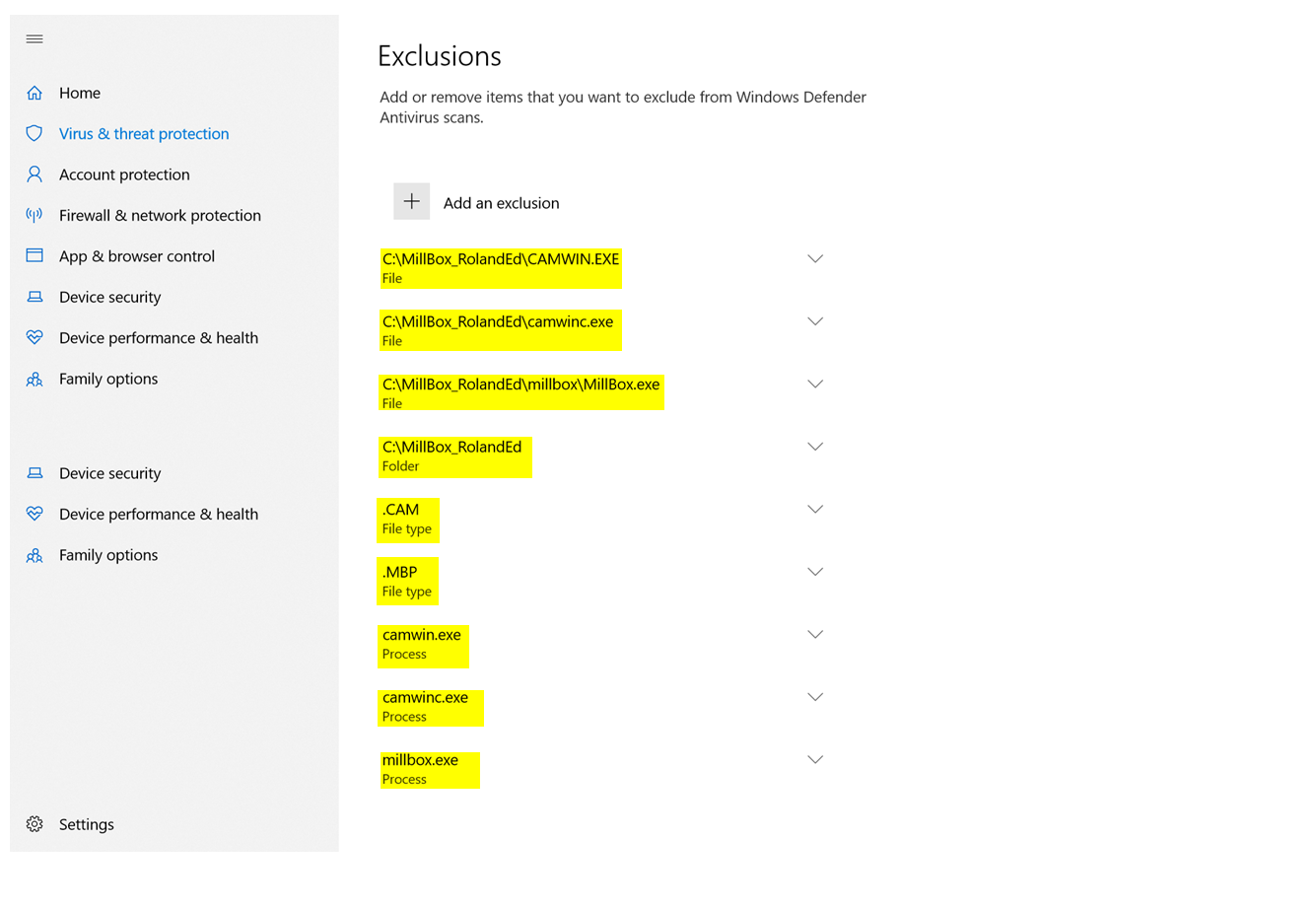Screen dimensions: 1316x909
Task: Expand the millbox.exe process exclusion chevron
Action: 815,759
